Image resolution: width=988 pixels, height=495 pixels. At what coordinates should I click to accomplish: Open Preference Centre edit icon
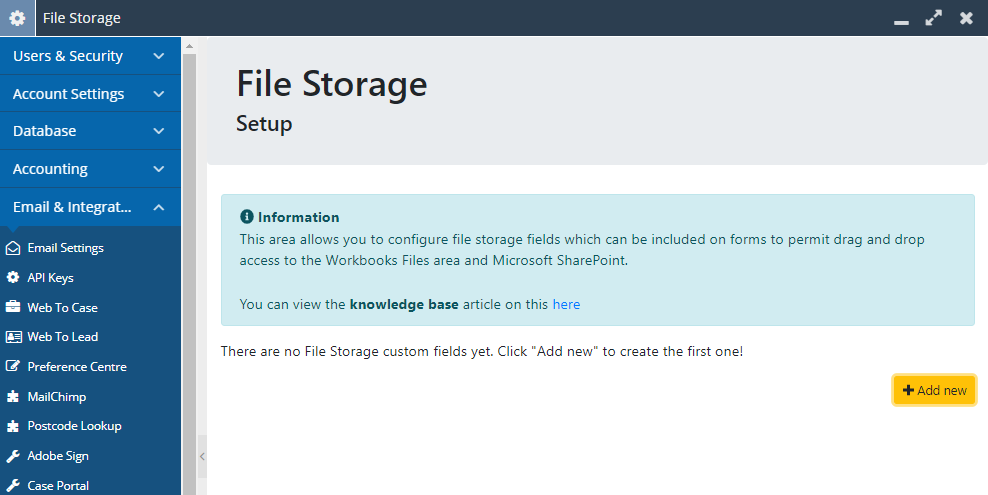tap(13, 366)
